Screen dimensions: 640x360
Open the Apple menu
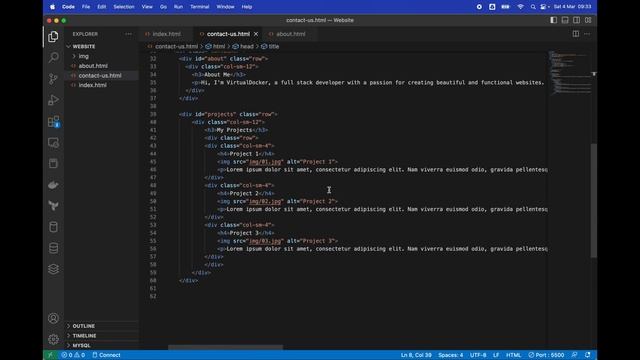[52, 7]
